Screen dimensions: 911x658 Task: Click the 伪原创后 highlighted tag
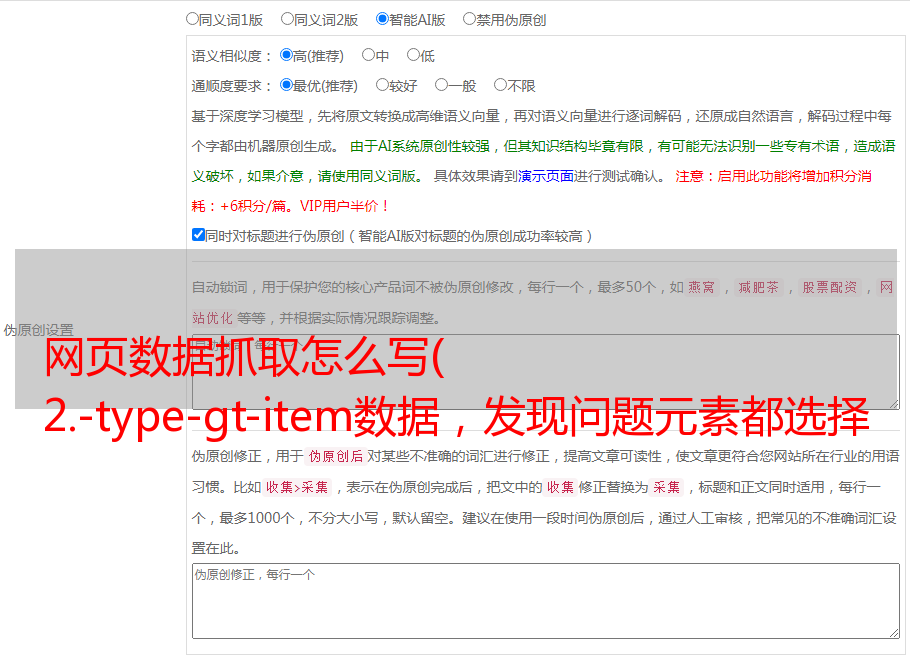tap(336, 456)
